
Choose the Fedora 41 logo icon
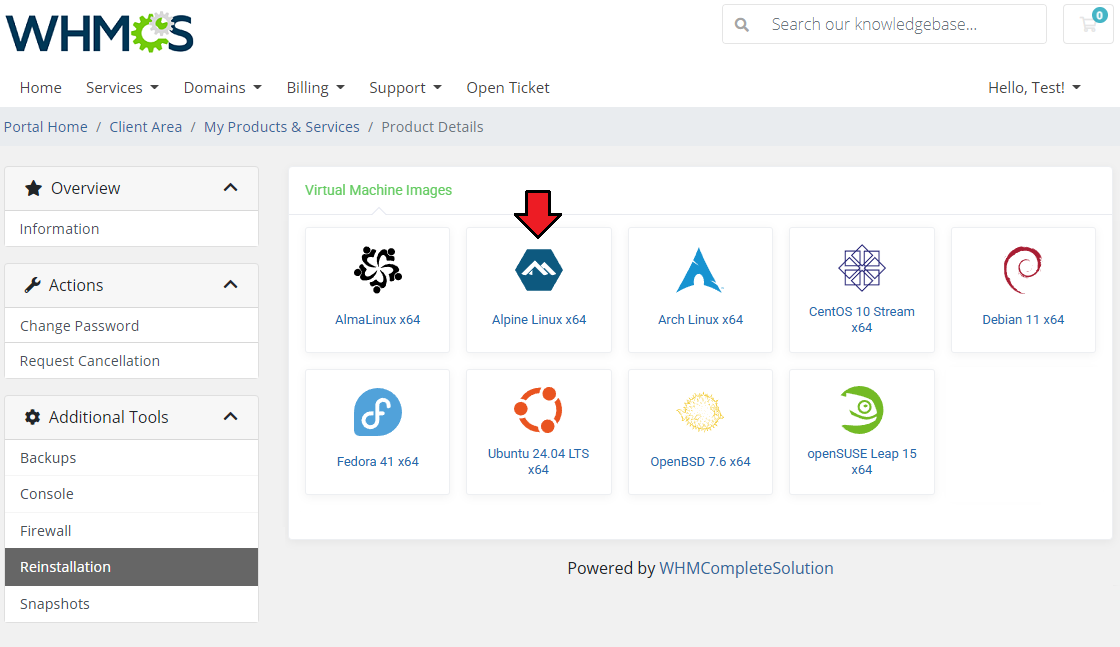click(x=377, y=412)
